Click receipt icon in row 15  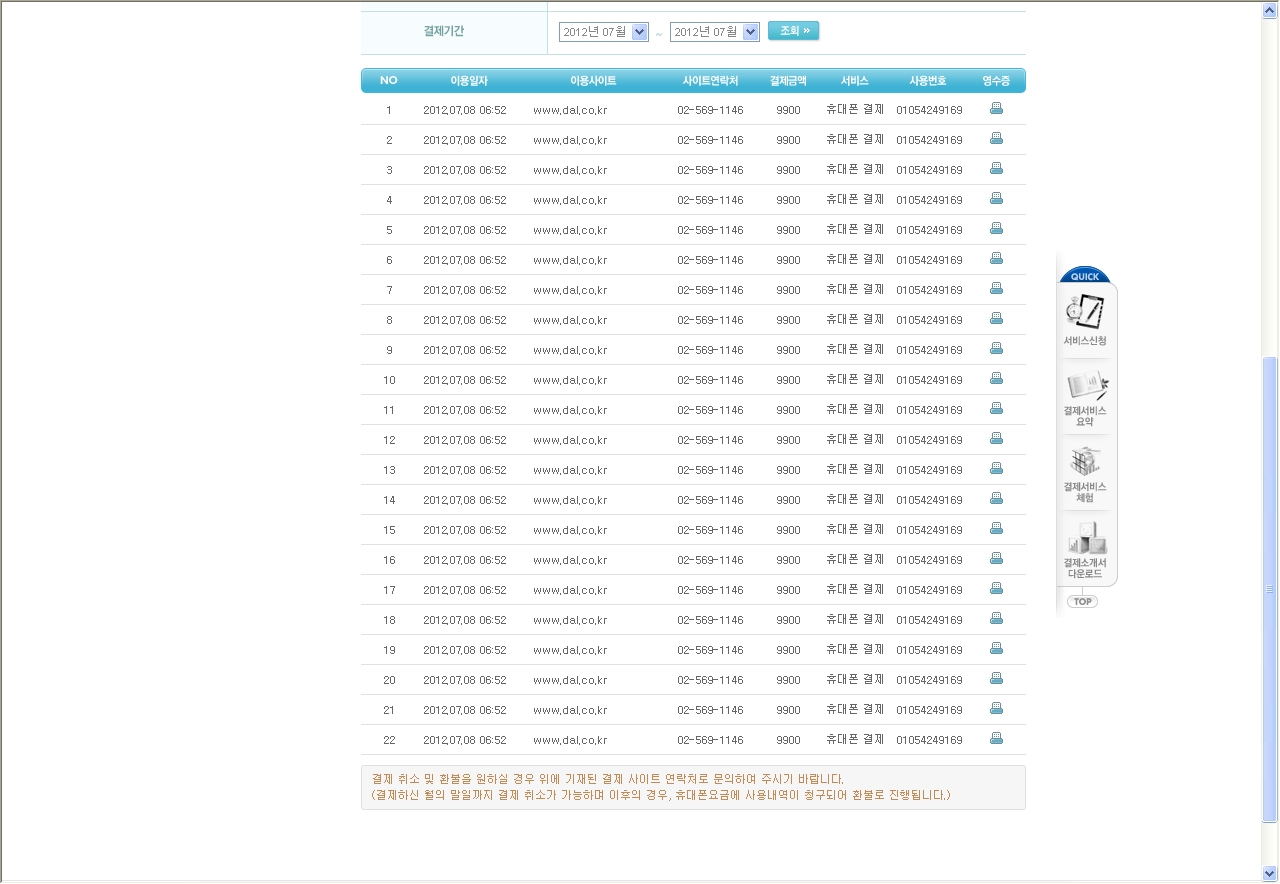tap(996, 529)
